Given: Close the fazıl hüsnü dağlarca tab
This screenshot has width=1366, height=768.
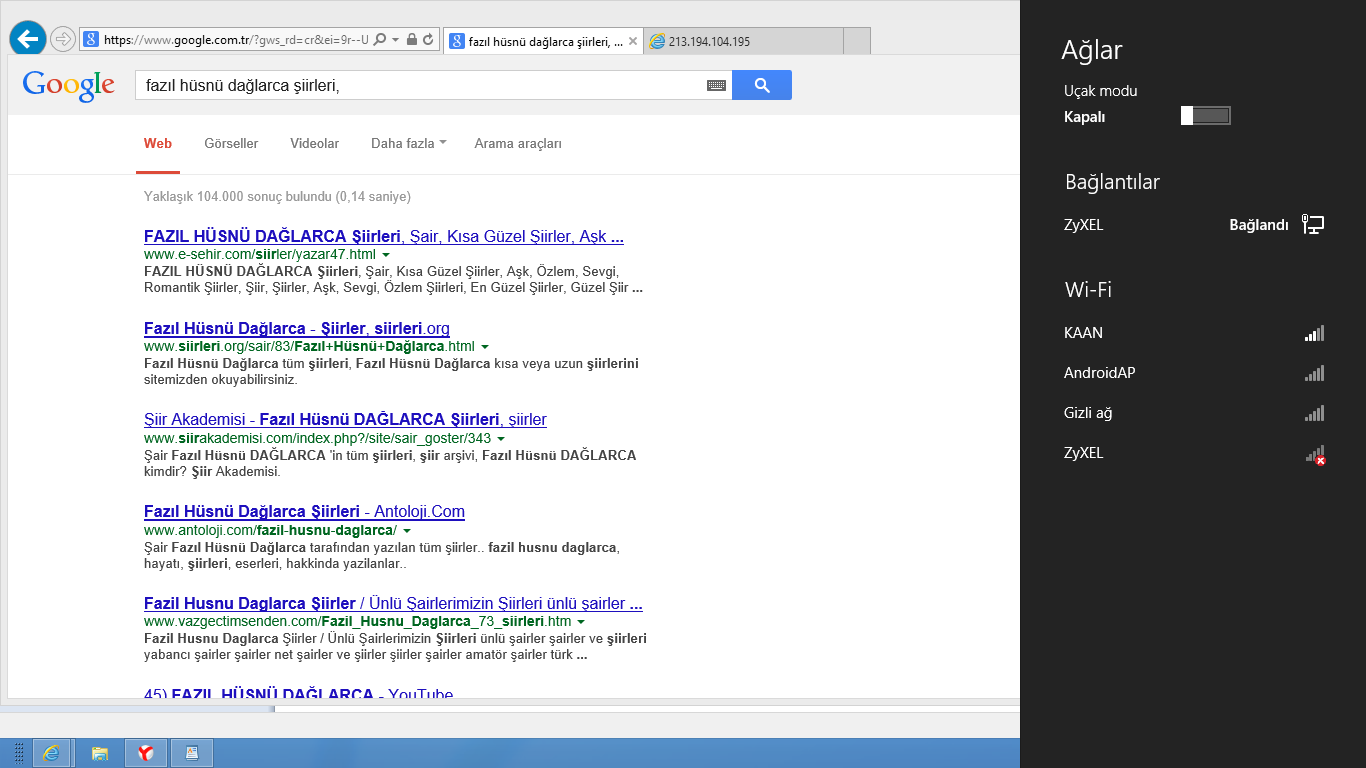Looking at the screenshot, I should pos(632,41).
